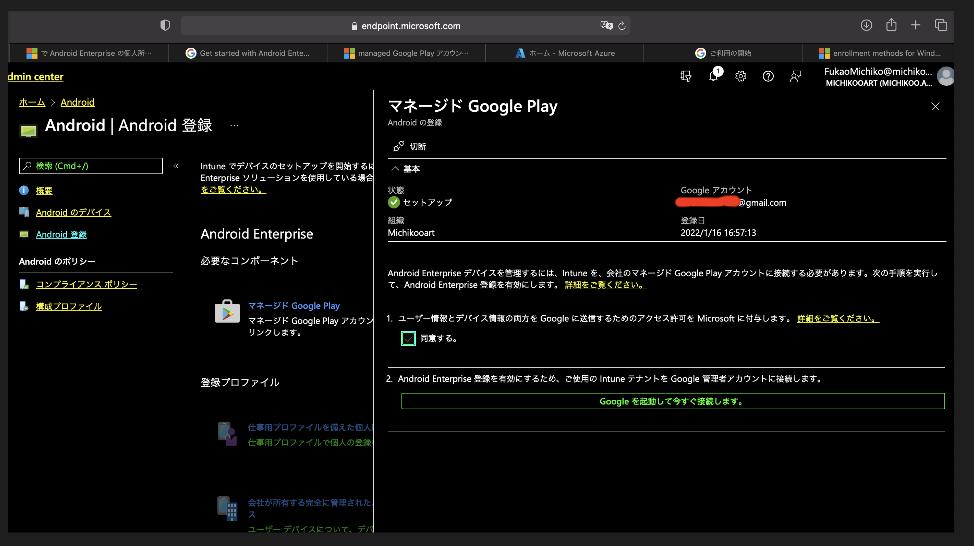The width and height of the screenshot is (974, 546).
Task: Click the personal work profile device icon
Action: pos(227,434)
